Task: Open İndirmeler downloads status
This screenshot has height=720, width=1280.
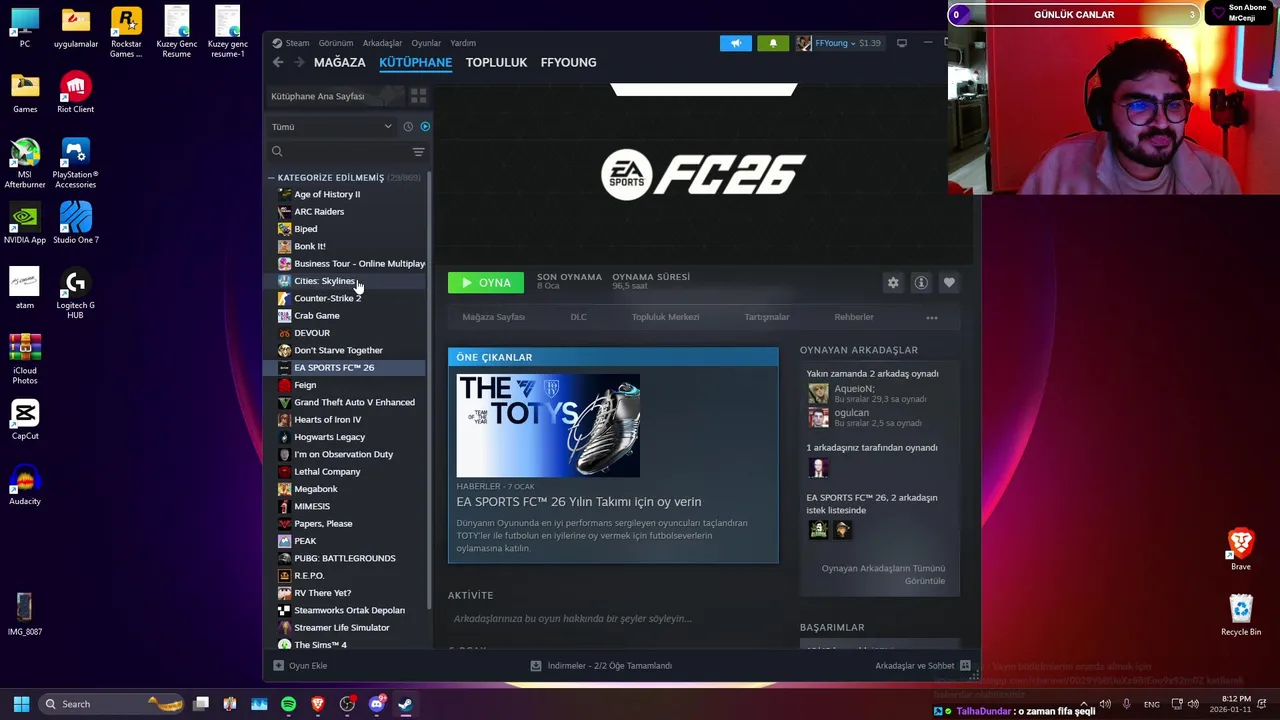Action: [x=601, y=666]
